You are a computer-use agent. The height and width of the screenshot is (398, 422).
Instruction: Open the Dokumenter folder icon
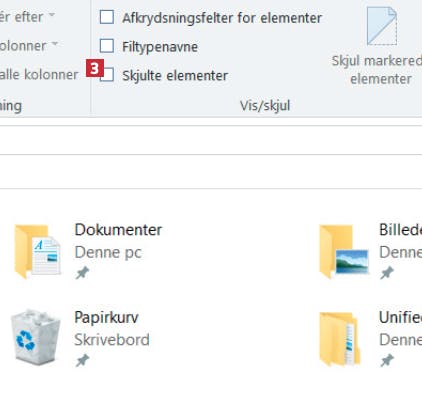(x=37, y=252)
